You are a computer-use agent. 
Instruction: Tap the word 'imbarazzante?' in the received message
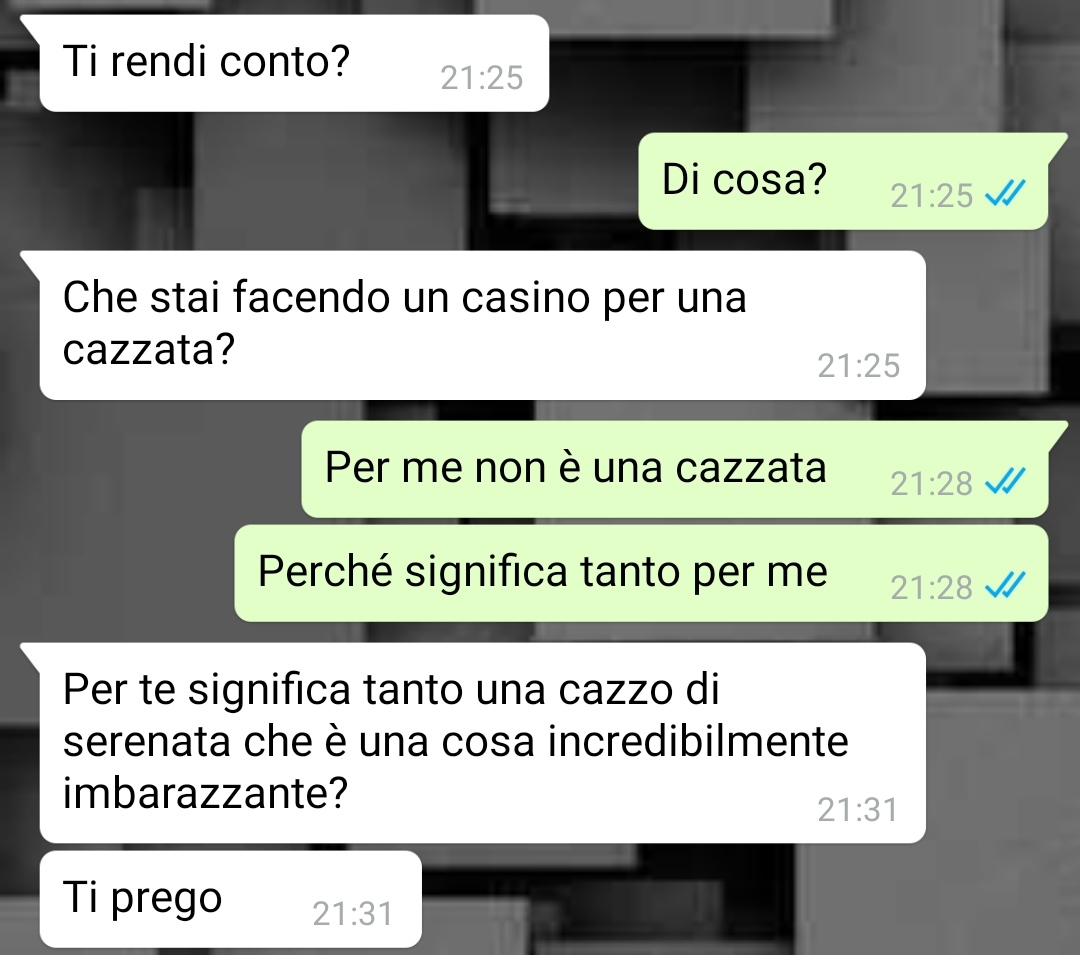[x=205, y=794]
